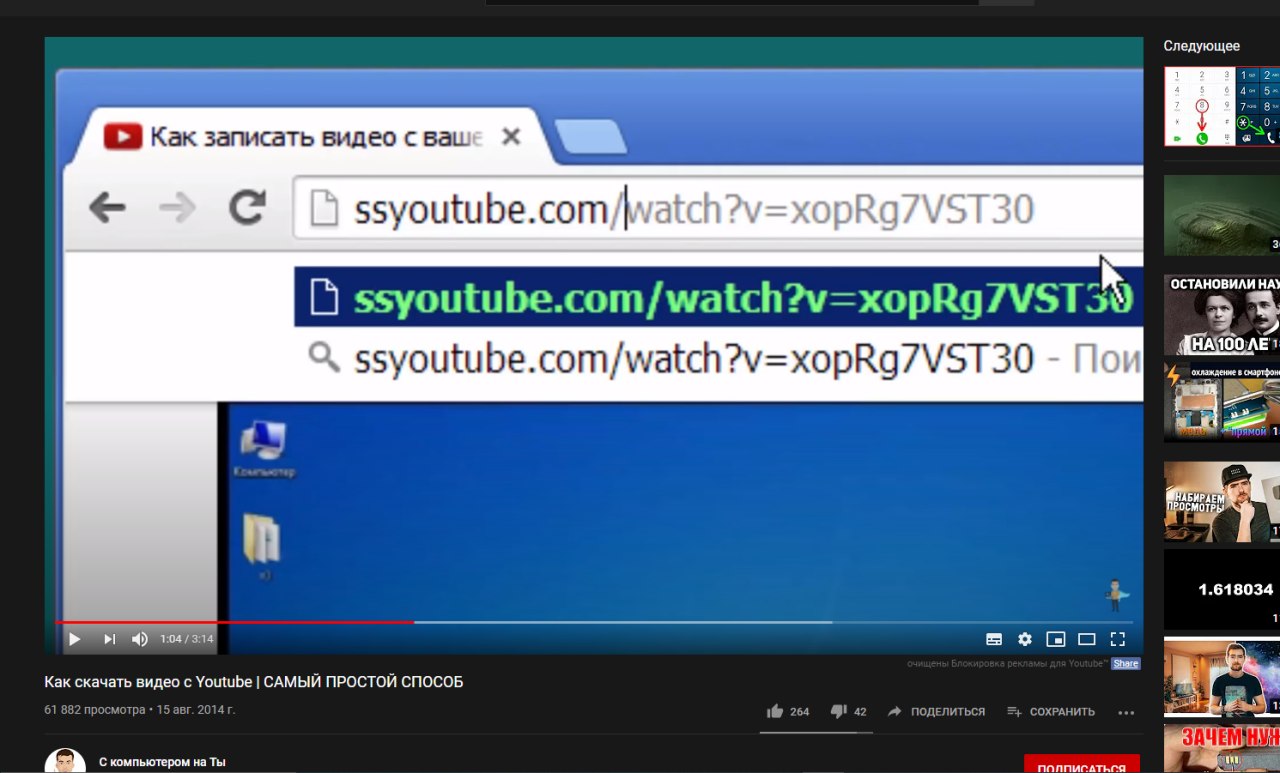Open the three-dot more actions menu

point(1127,713)
